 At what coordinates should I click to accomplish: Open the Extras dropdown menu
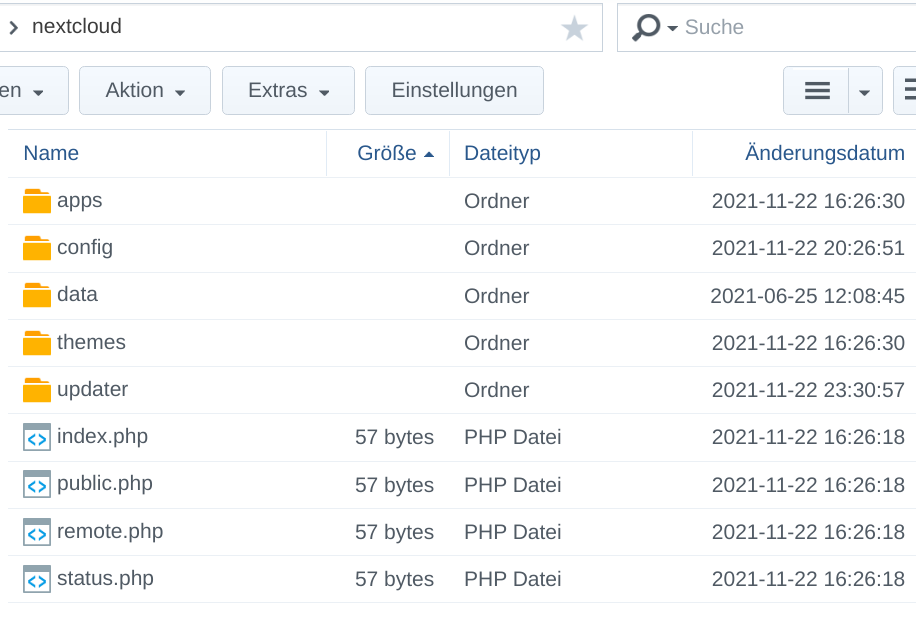point(288,91)
